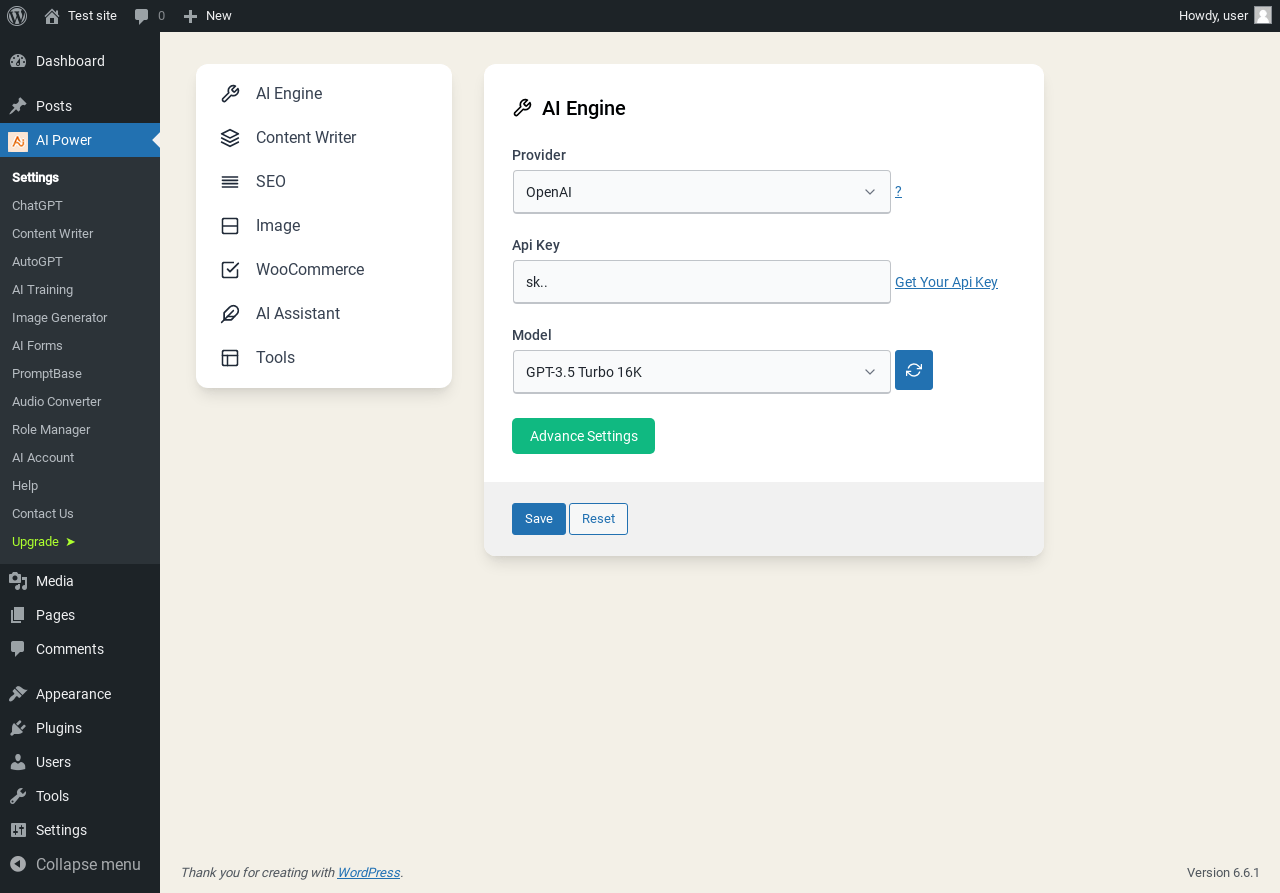Reset the AI Engine settings
This screenshot has width=1280, height=893.
(598, 519)
